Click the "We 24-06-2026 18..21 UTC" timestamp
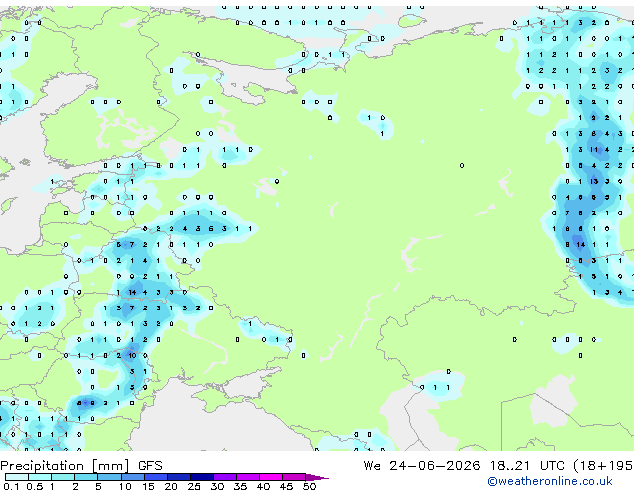 tap(464, 466)
